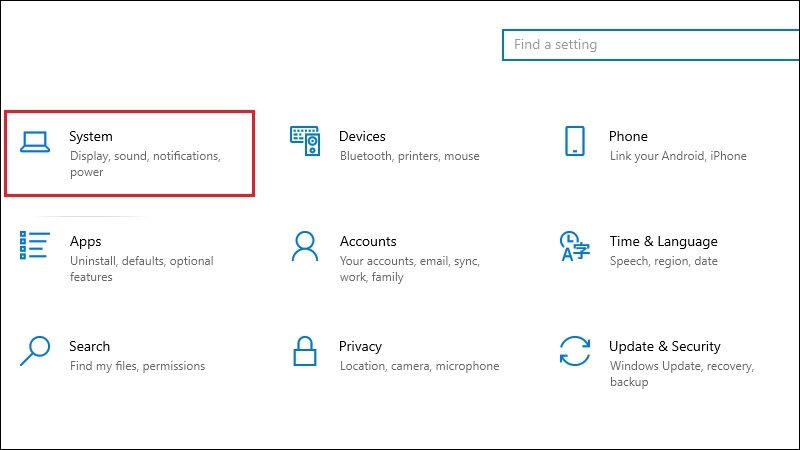This screenshot has height=450, width=800.
Task: Click 'Location, camera, microphone' description
Action: [x=419, y=366]
